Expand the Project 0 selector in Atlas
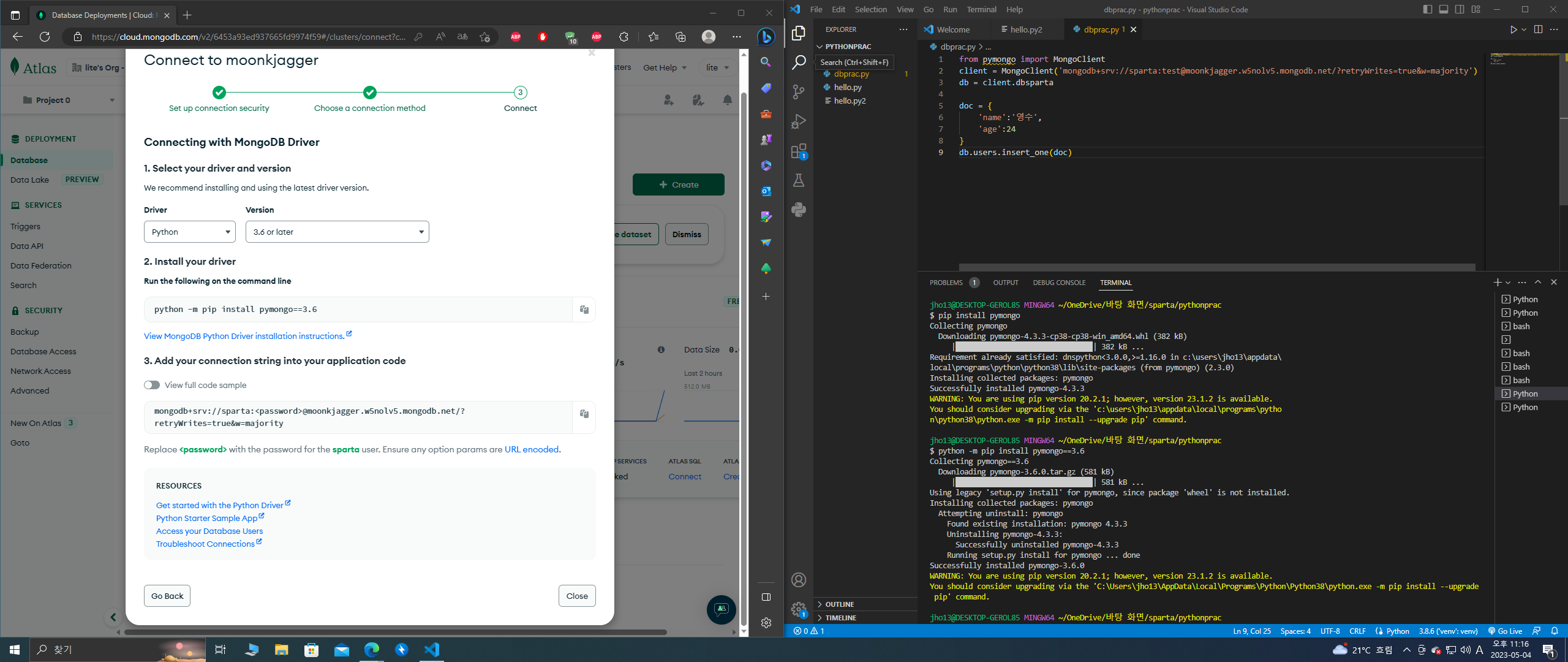The width and height of the screenshot is (1568, 662). pos(69,100)
